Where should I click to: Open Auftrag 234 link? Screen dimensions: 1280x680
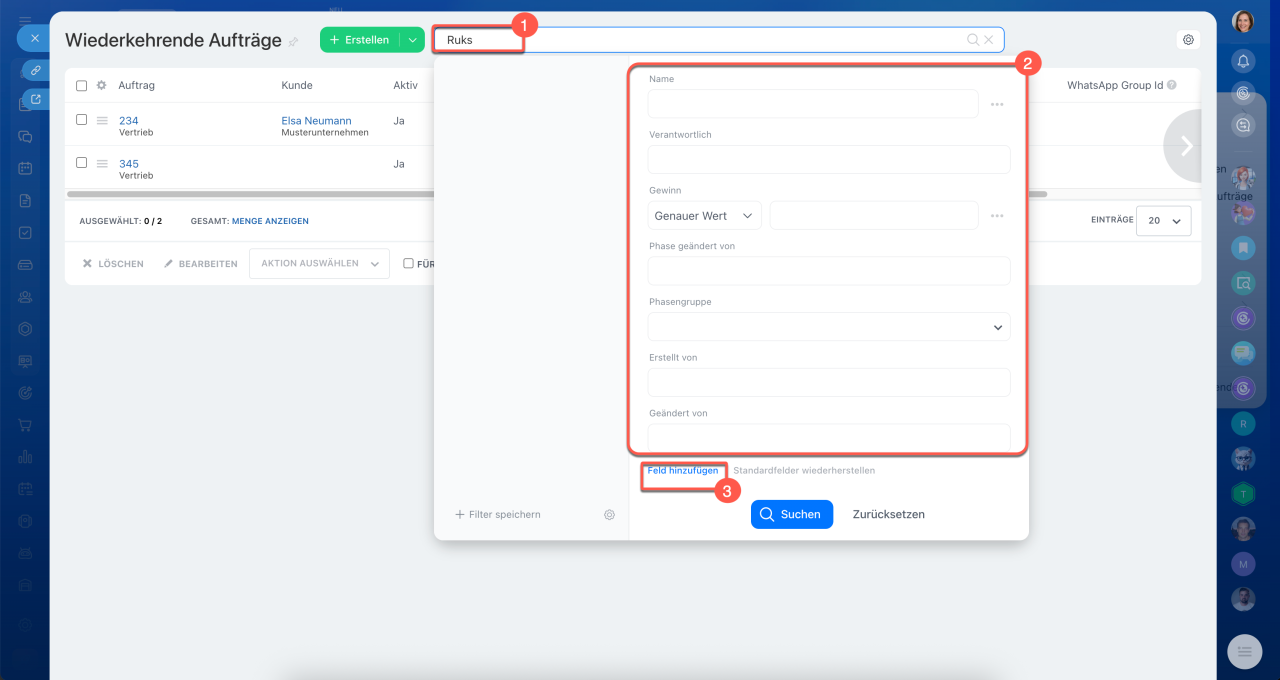point(128,121)
